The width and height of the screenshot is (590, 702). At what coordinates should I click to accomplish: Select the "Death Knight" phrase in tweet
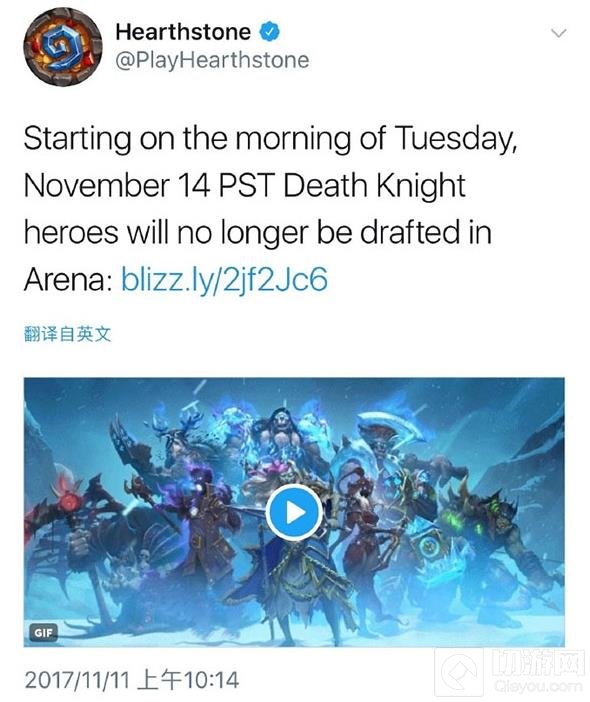coord(375,185)
